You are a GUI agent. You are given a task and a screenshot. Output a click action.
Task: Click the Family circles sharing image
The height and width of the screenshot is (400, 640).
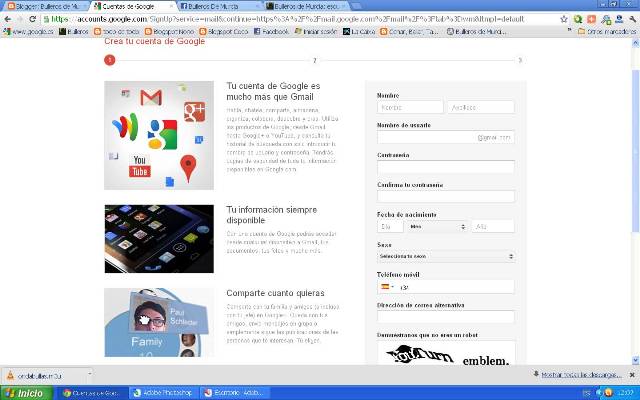tap(159, 322)
